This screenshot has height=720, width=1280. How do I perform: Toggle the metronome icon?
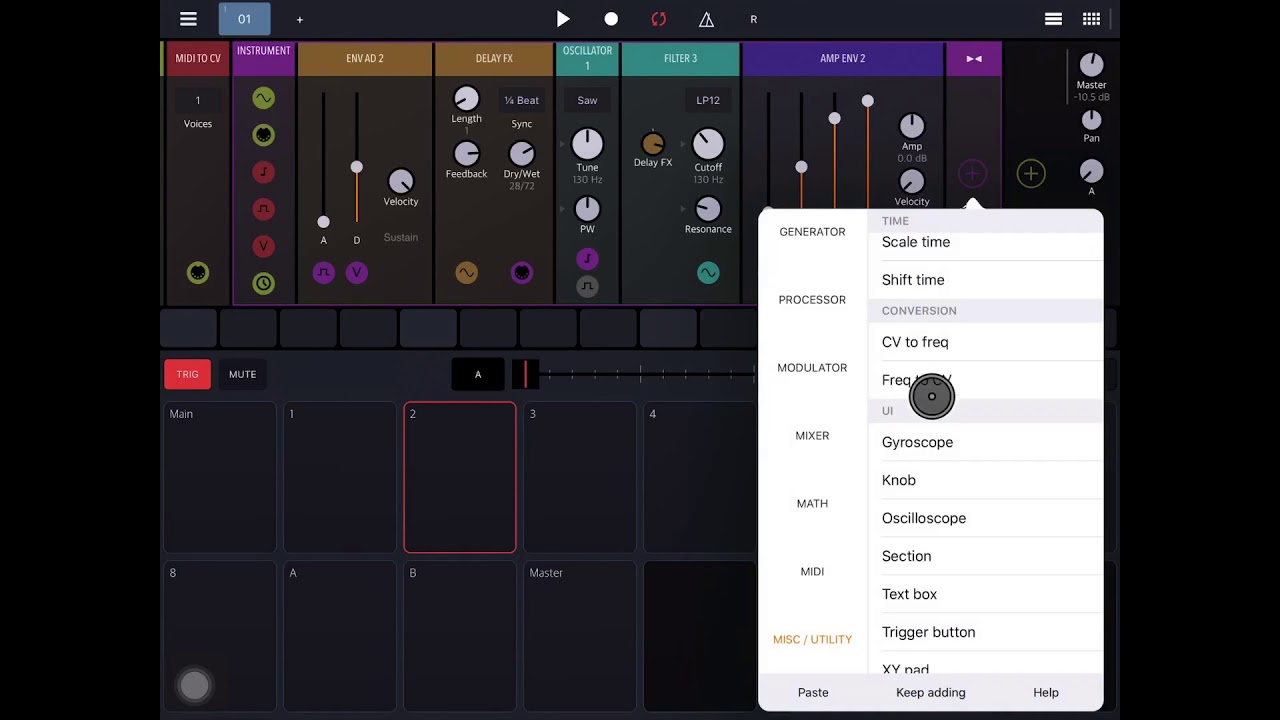tap(706, 19)
